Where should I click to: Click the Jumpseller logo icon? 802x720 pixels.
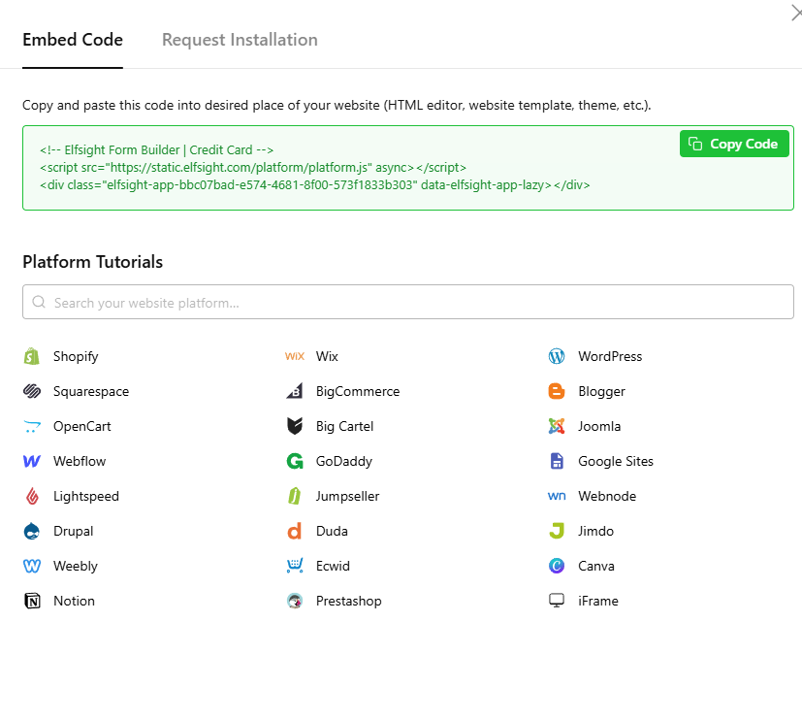(295, 496)
